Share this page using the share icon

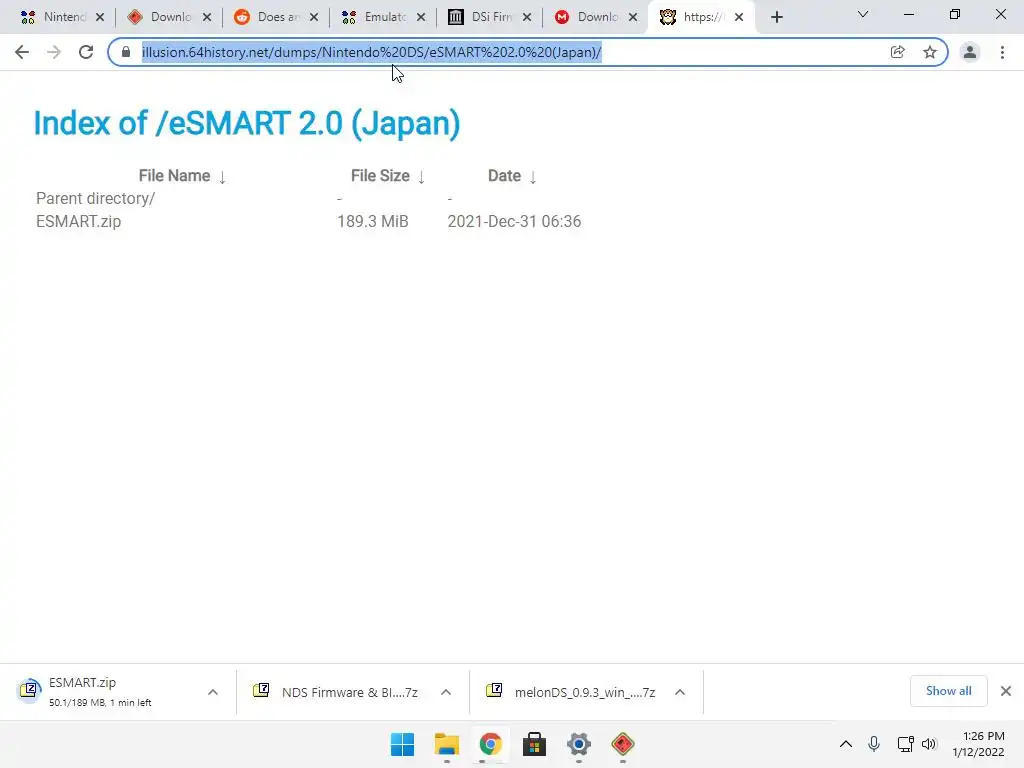pos(898,52)
